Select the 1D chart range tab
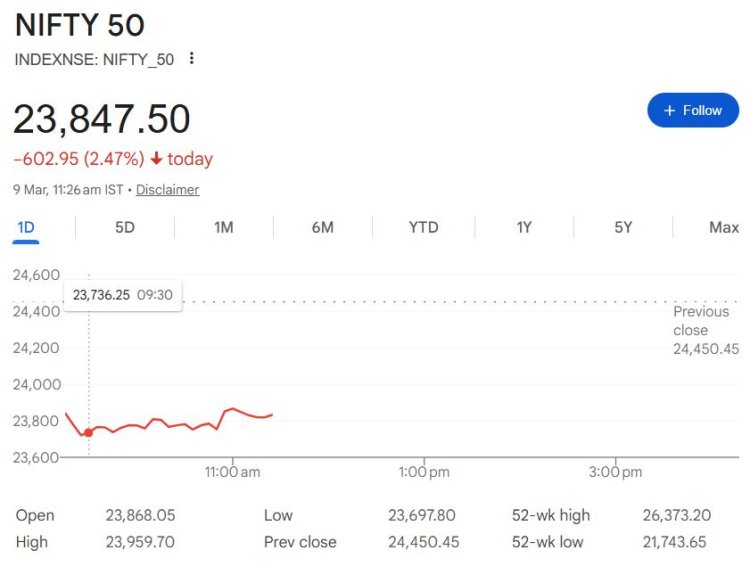 coord(26,228)
